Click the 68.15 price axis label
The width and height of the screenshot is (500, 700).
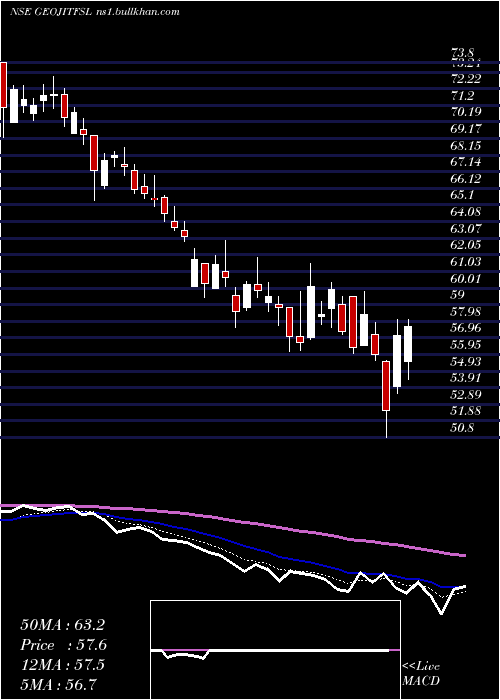(468, 146)
